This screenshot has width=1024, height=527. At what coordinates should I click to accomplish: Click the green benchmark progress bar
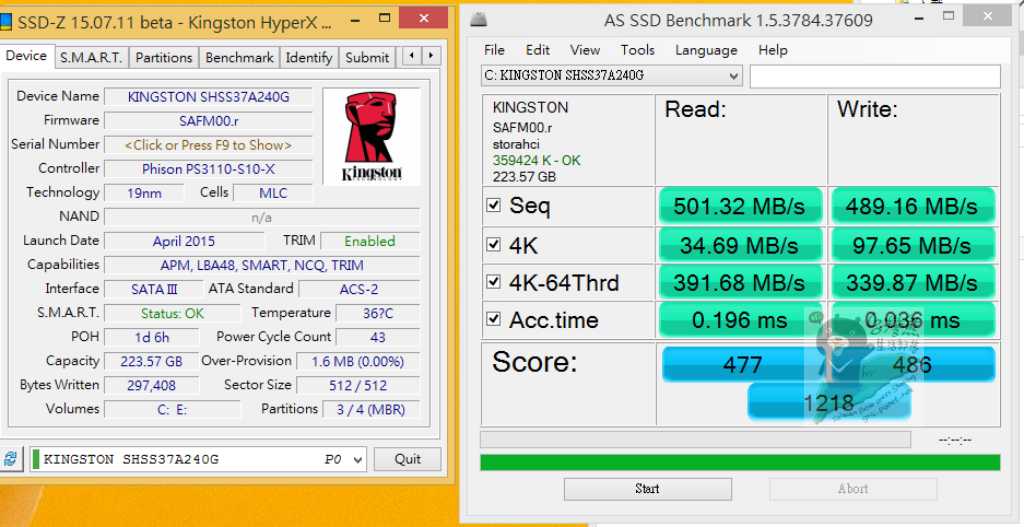tap(740, 462)
